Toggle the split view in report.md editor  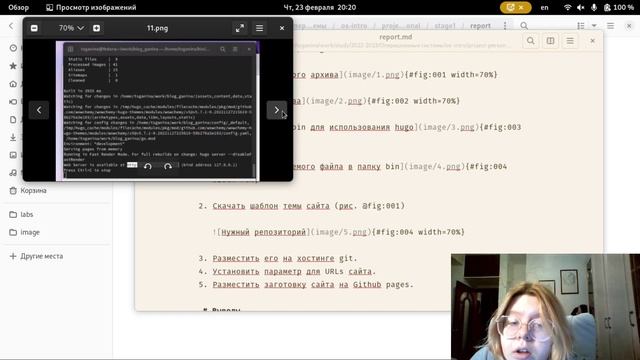click(550, 41)
